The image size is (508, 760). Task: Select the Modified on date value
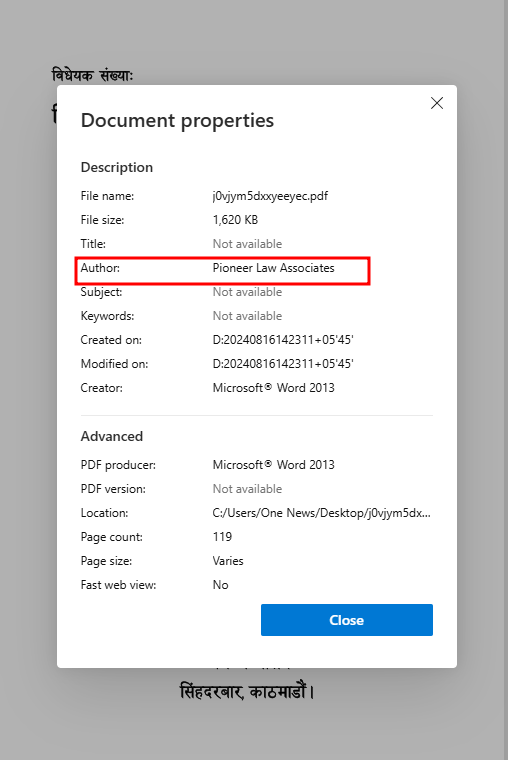[x=283, y=364]
